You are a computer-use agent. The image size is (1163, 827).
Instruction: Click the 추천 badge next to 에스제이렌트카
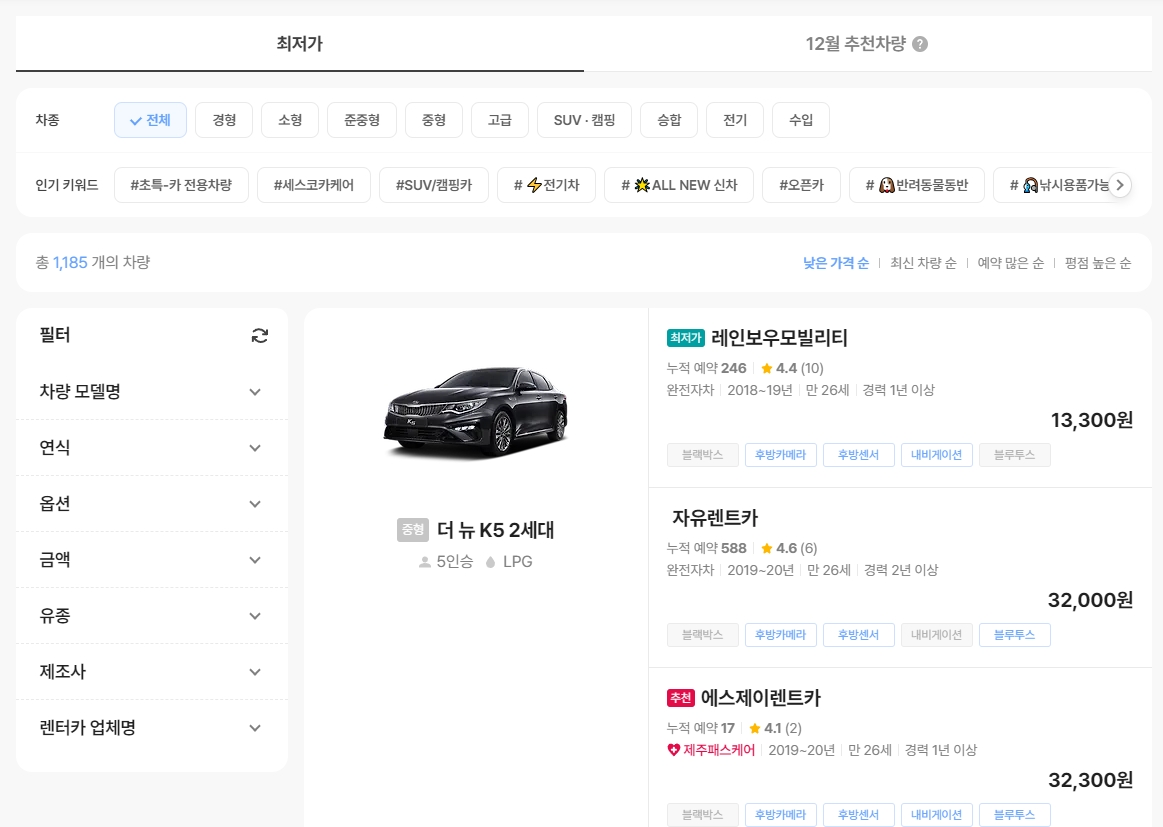click(x=683, y=697)
